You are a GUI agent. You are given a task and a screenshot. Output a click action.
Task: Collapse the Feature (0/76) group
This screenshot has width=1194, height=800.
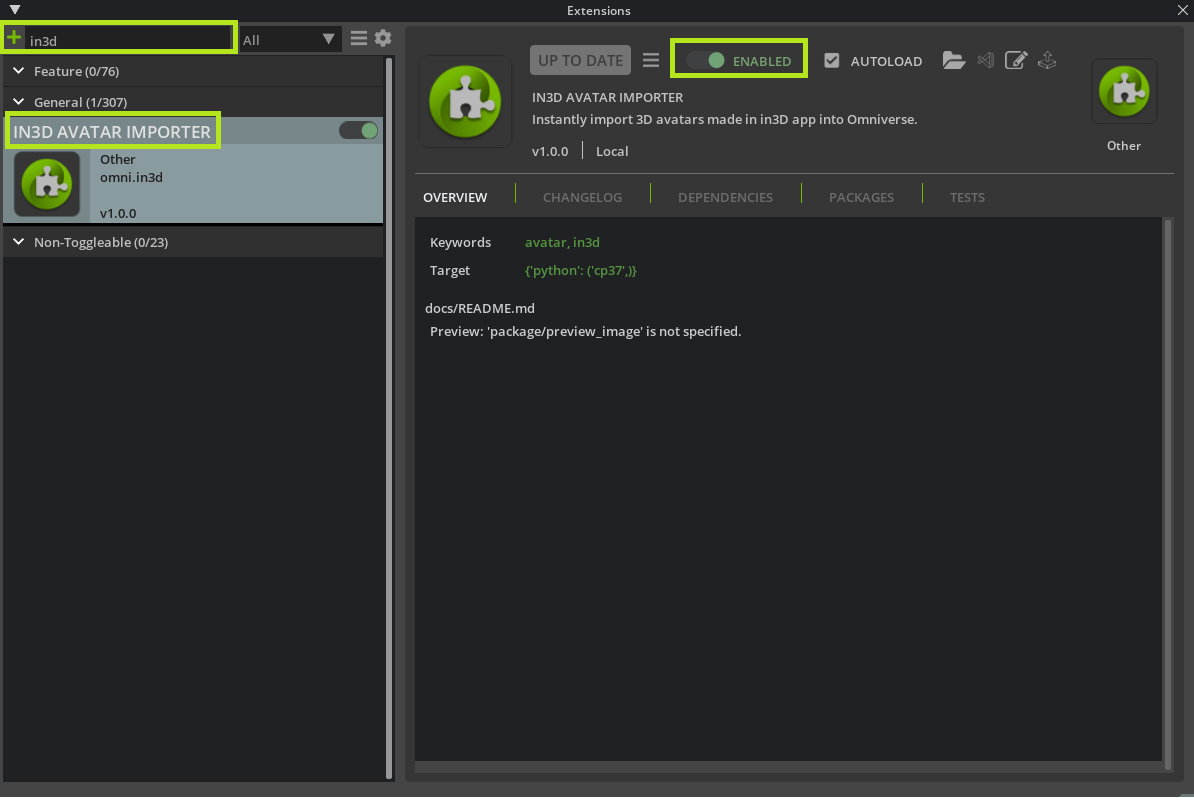19,71
